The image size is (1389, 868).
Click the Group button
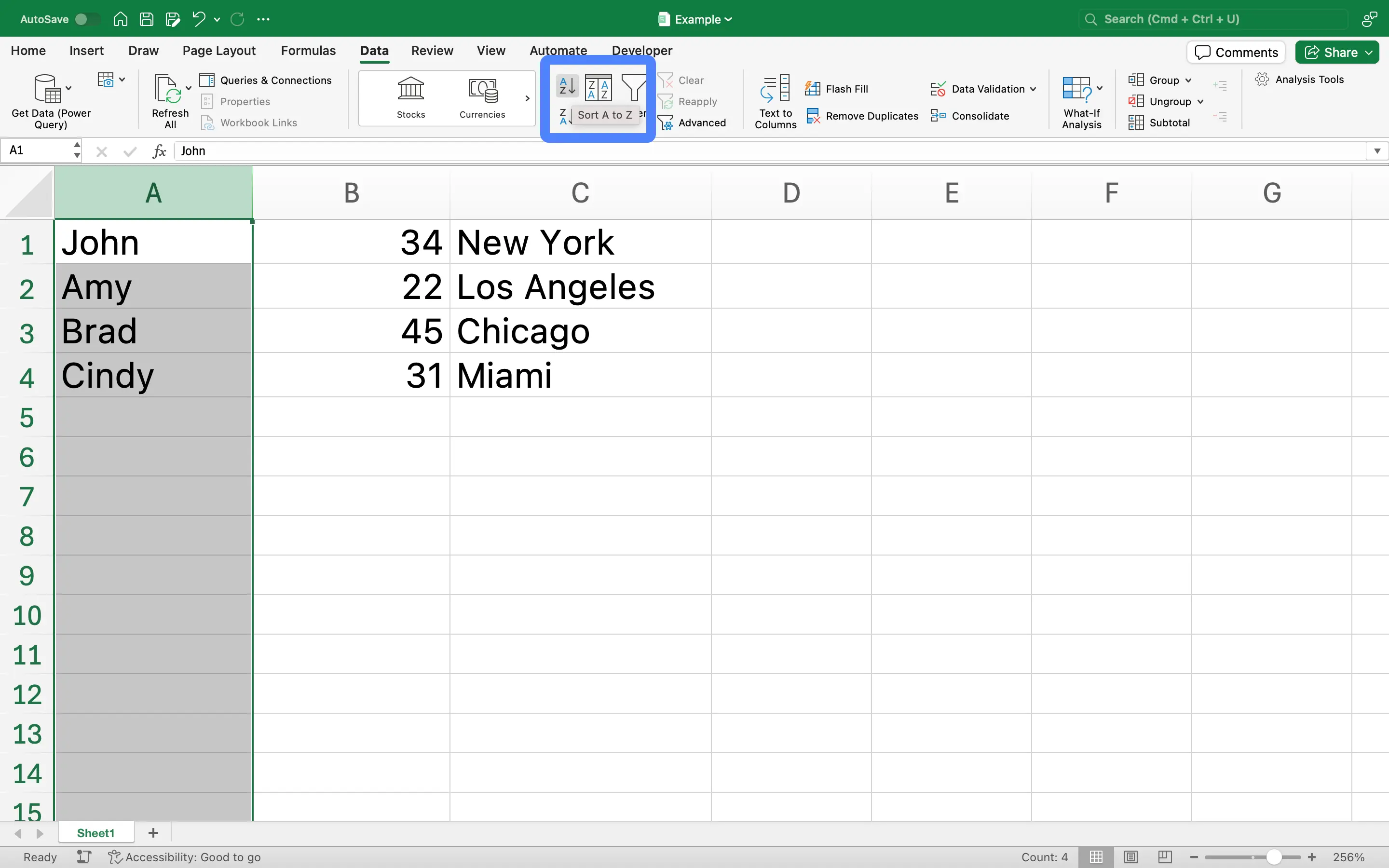[x=1154, y=80]
